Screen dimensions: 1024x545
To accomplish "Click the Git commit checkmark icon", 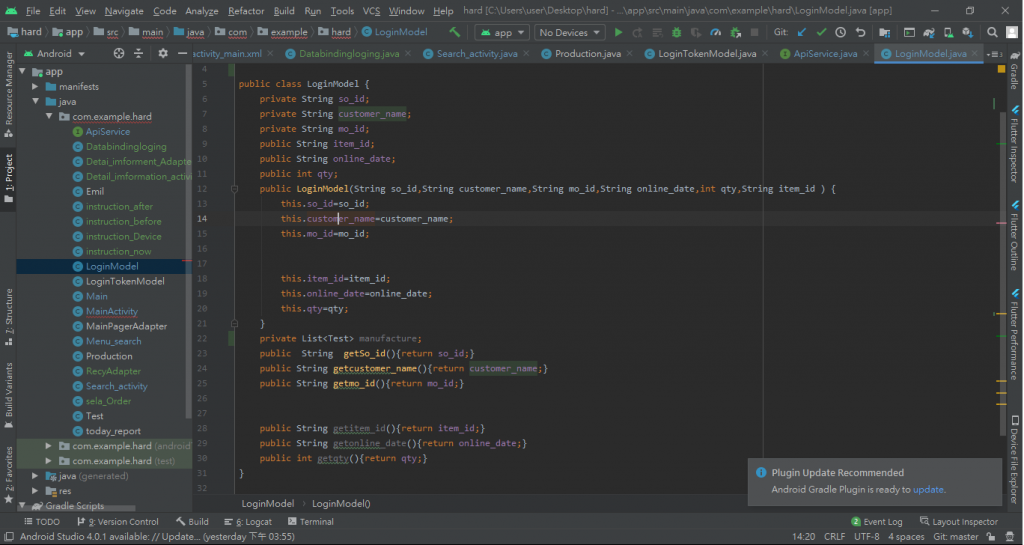I will (x=822, y=32).
